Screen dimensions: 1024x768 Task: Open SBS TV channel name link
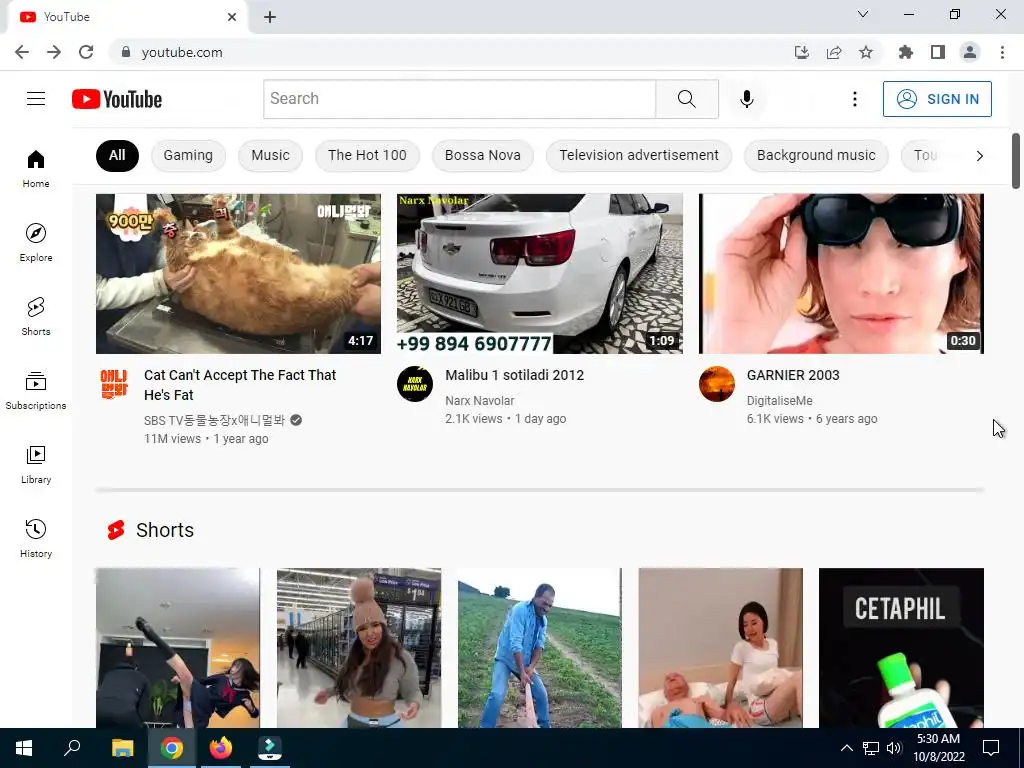point(214,420)
